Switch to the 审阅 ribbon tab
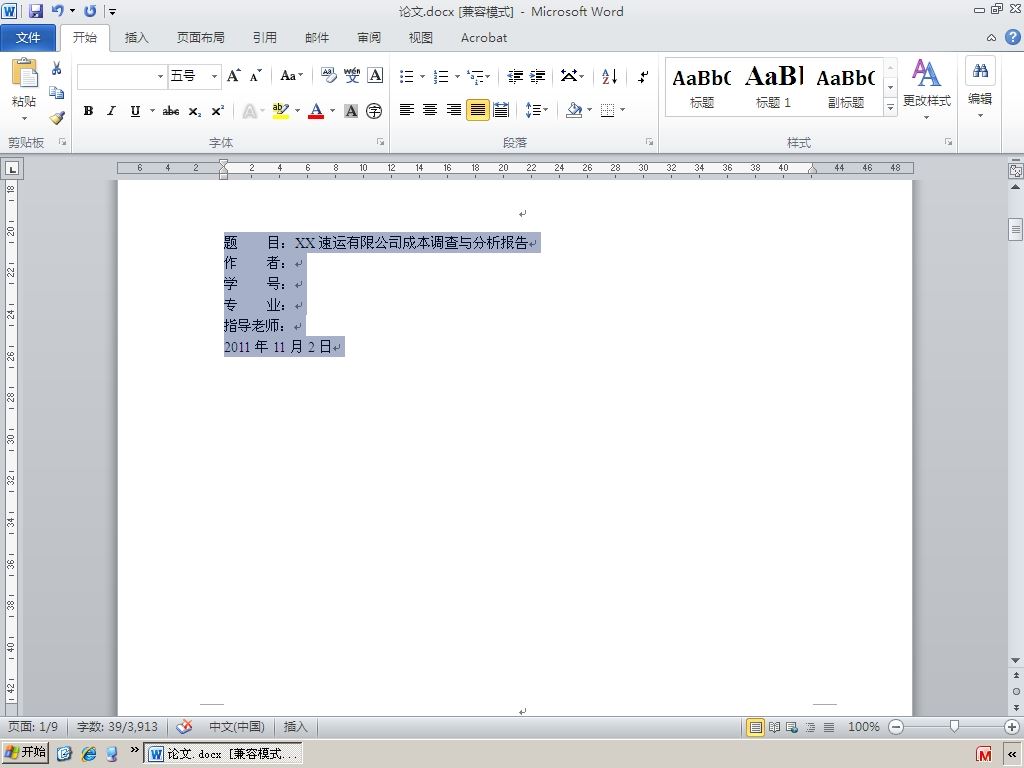This screenshot has height=768, width=1024. pos(369,38)
